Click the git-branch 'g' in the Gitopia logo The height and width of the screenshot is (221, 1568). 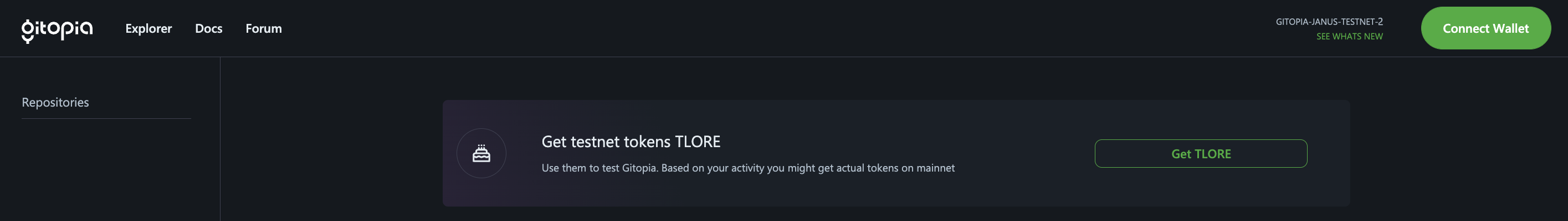tap(27, 31)
